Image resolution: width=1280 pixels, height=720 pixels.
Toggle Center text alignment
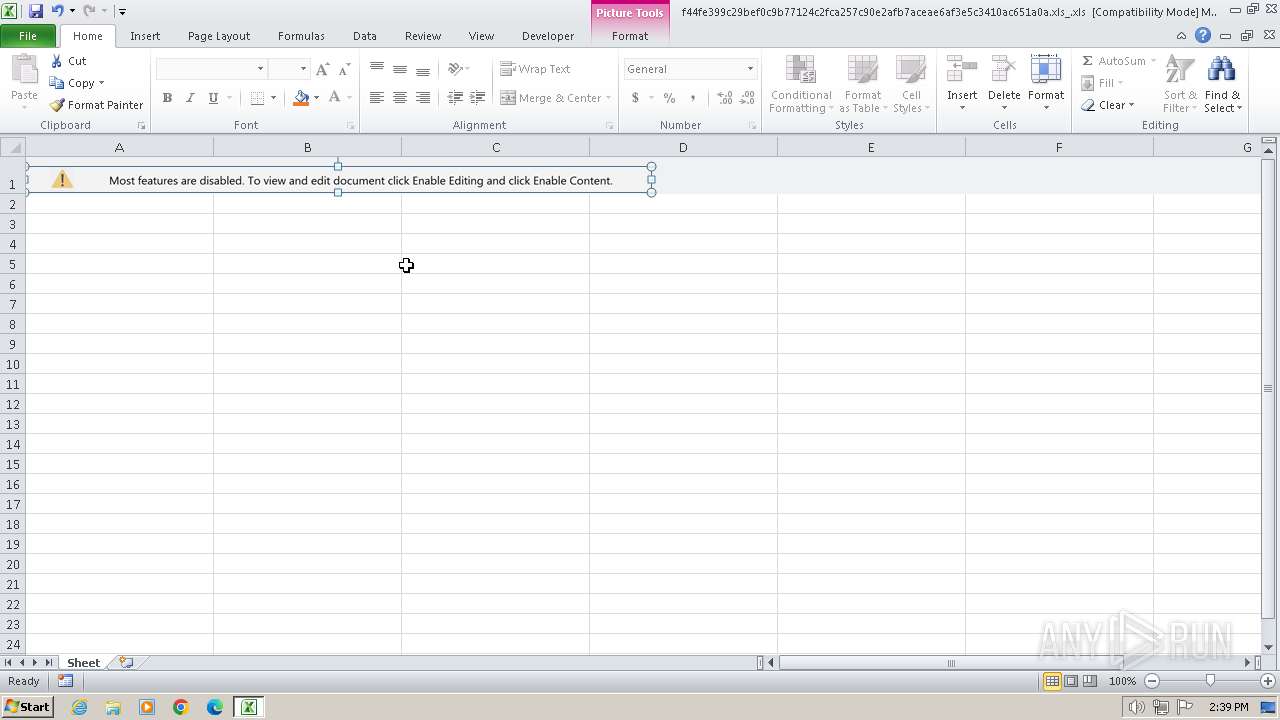[x=400, y=98]
